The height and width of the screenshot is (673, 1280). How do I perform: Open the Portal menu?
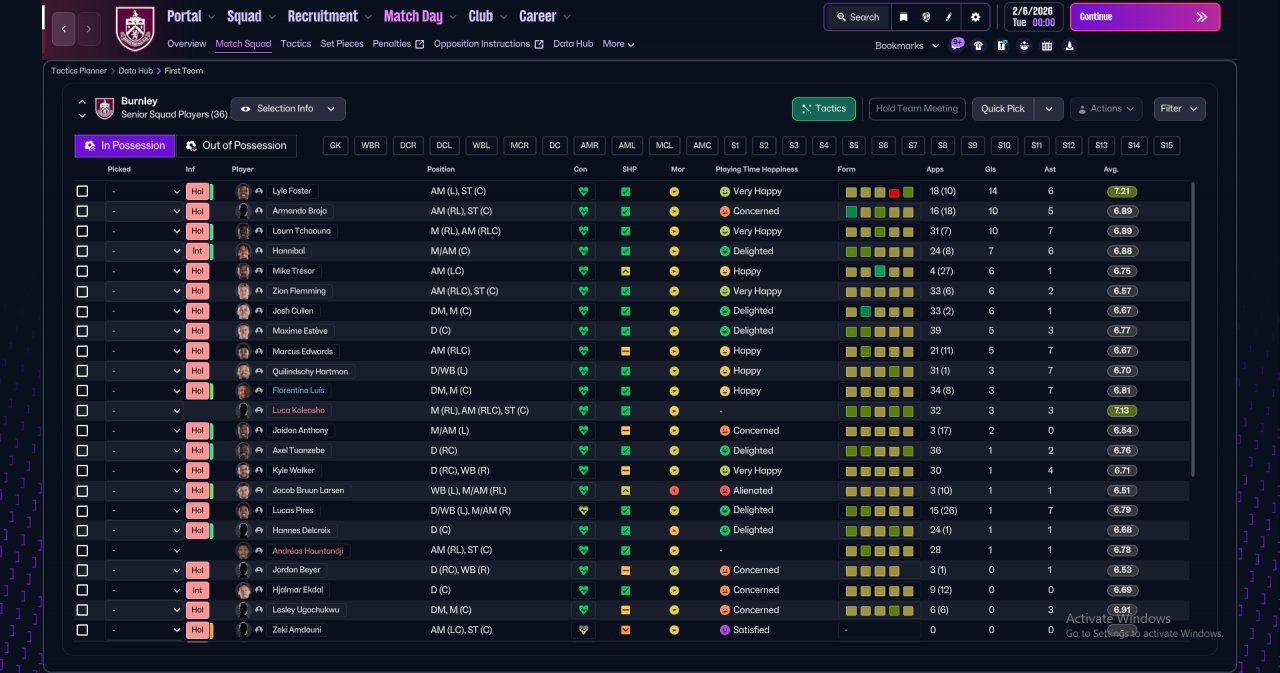coord(190,16)
